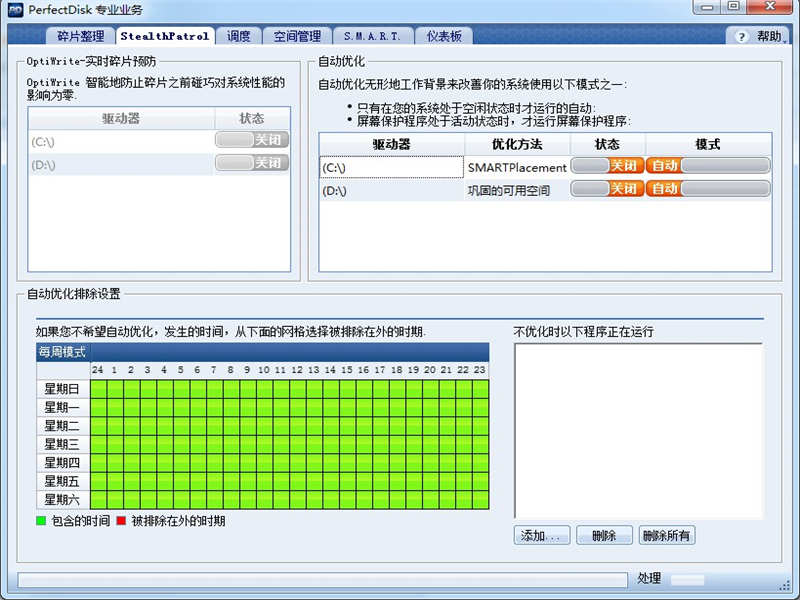Open the 仪表板 tab

443,36
